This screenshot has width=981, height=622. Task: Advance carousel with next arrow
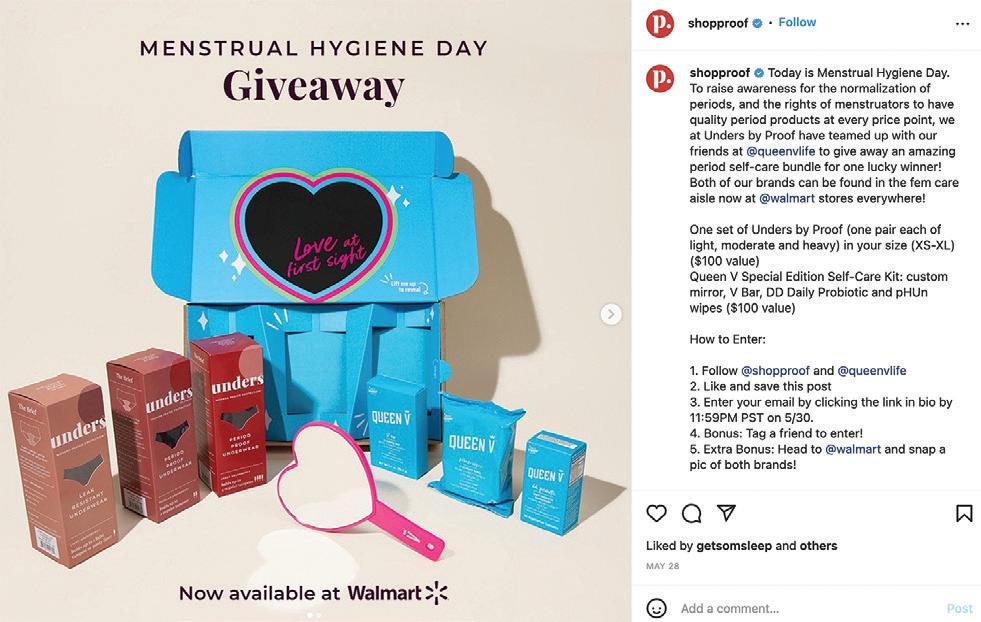coord(611,314)
